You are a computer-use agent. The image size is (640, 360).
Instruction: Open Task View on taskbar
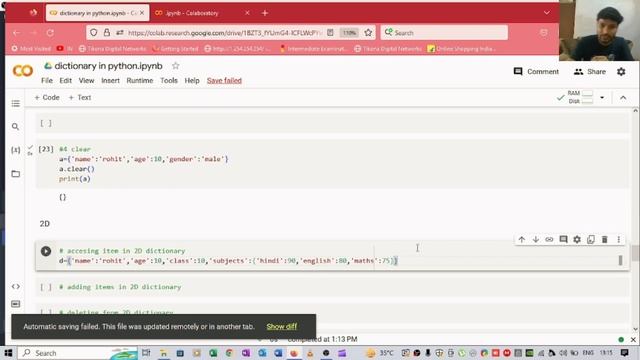pyautogui.click(x=146, y=353)
